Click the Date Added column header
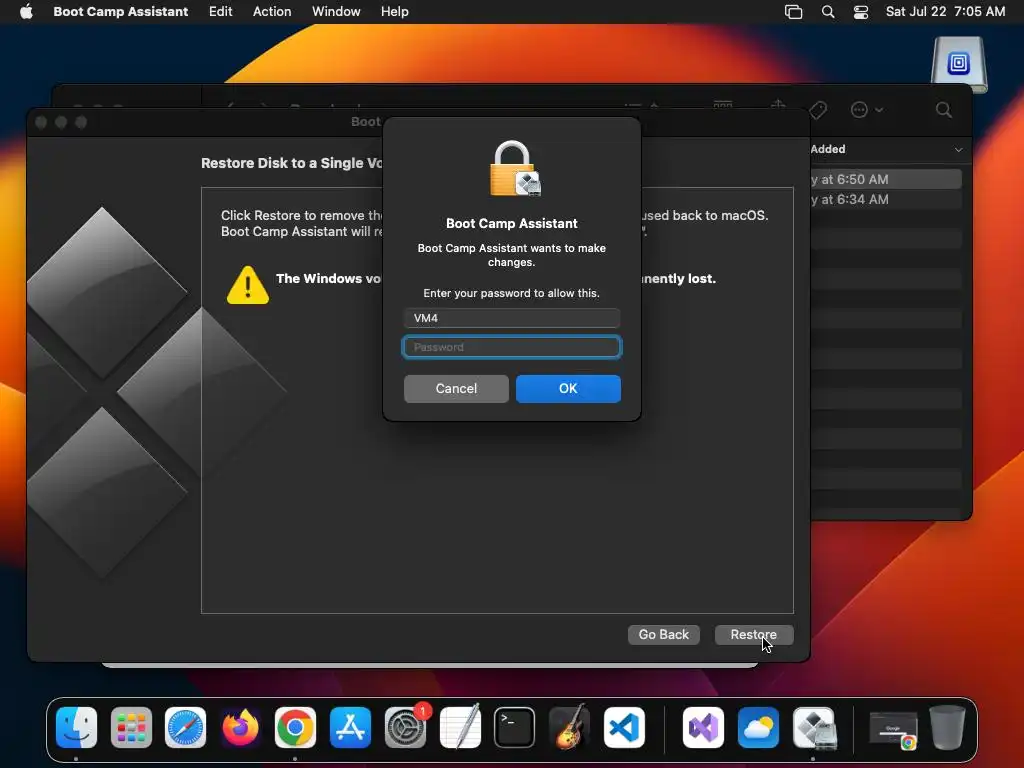 [x=827, y=149]
